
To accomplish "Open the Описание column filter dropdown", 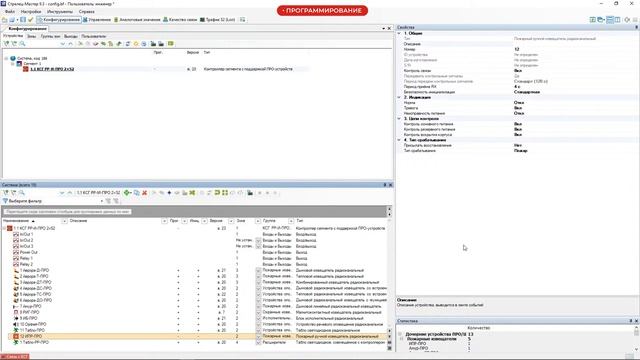I will [x=164, y=221].
